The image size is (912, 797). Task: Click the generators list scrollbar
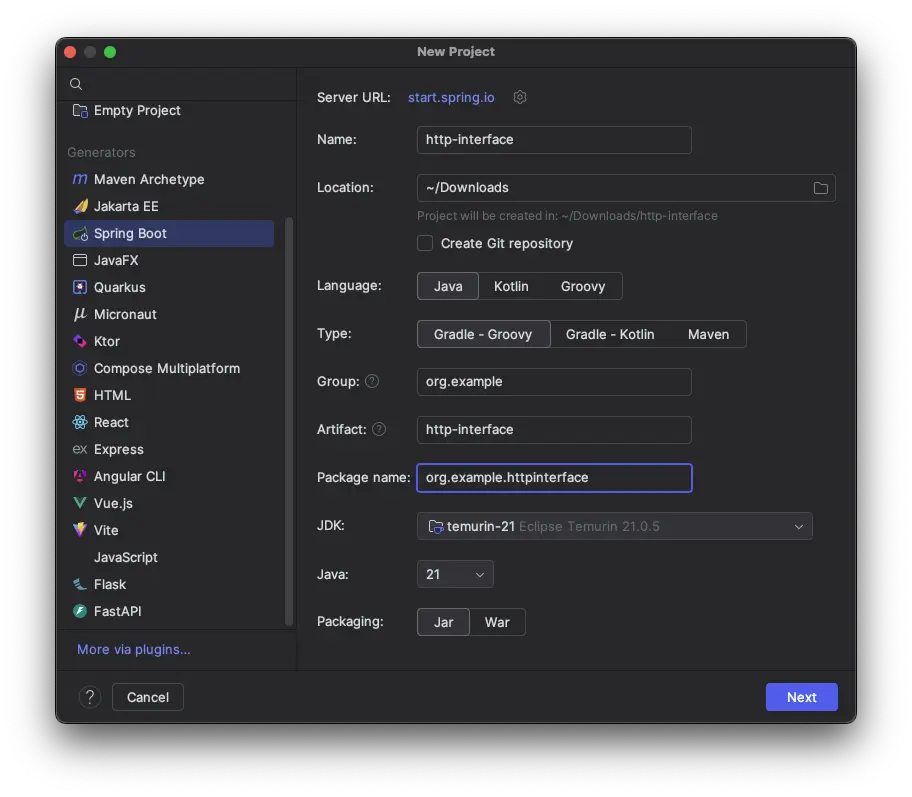click(288, 422)
